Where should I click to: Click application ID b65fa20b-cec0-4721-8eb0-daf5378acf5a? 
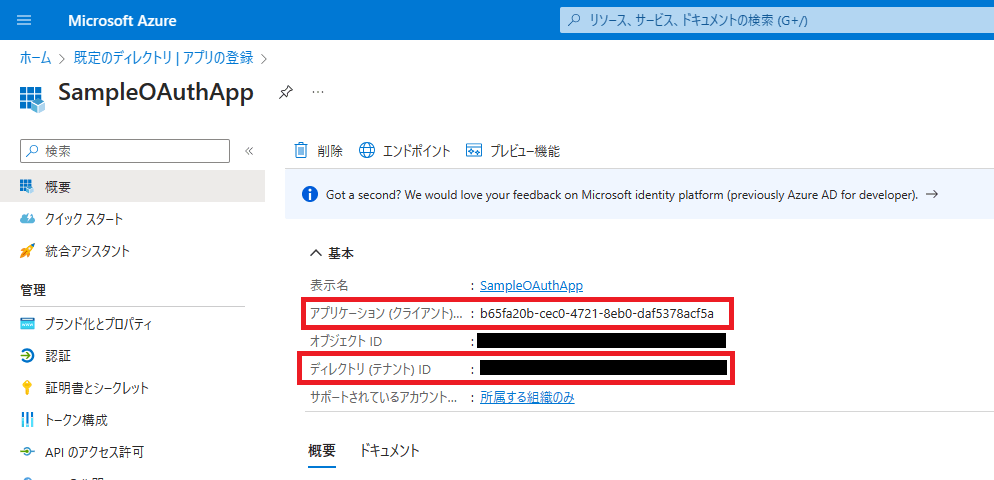pyautogui.click(x=597, y=313)
